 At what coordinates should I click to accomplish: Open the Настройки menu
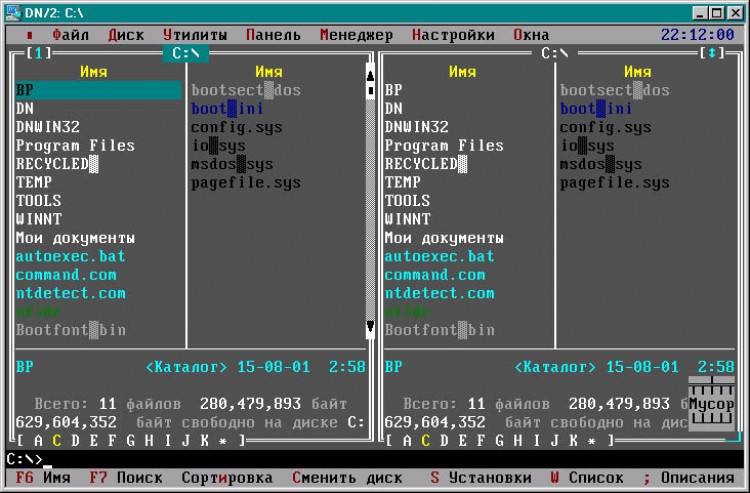(453, 35)
